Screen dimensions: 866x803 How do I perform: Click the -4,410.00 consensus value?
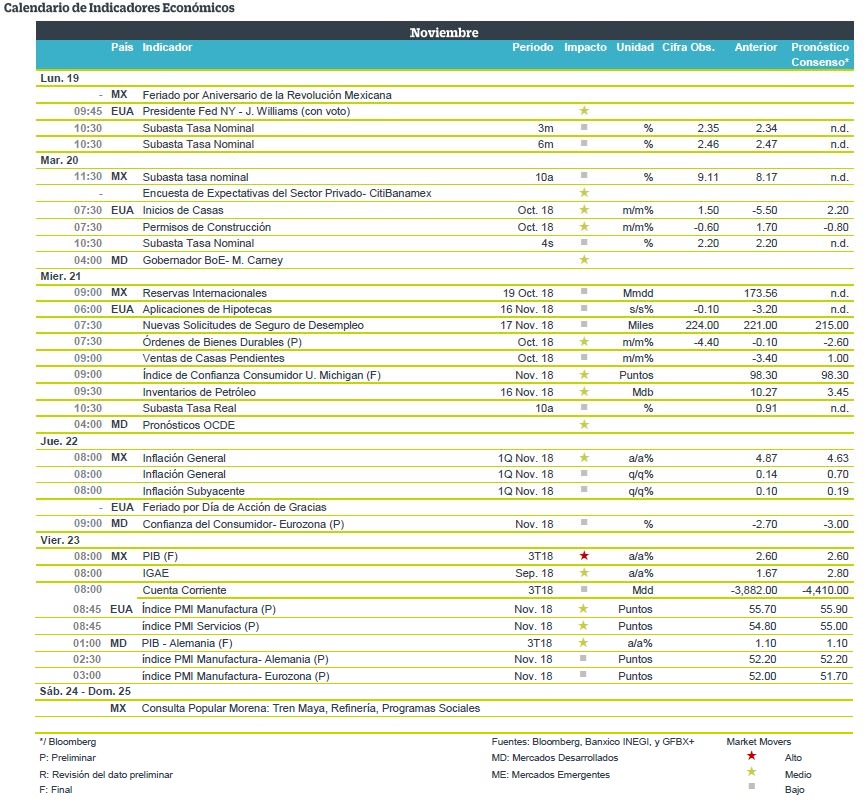click(825, 590)
